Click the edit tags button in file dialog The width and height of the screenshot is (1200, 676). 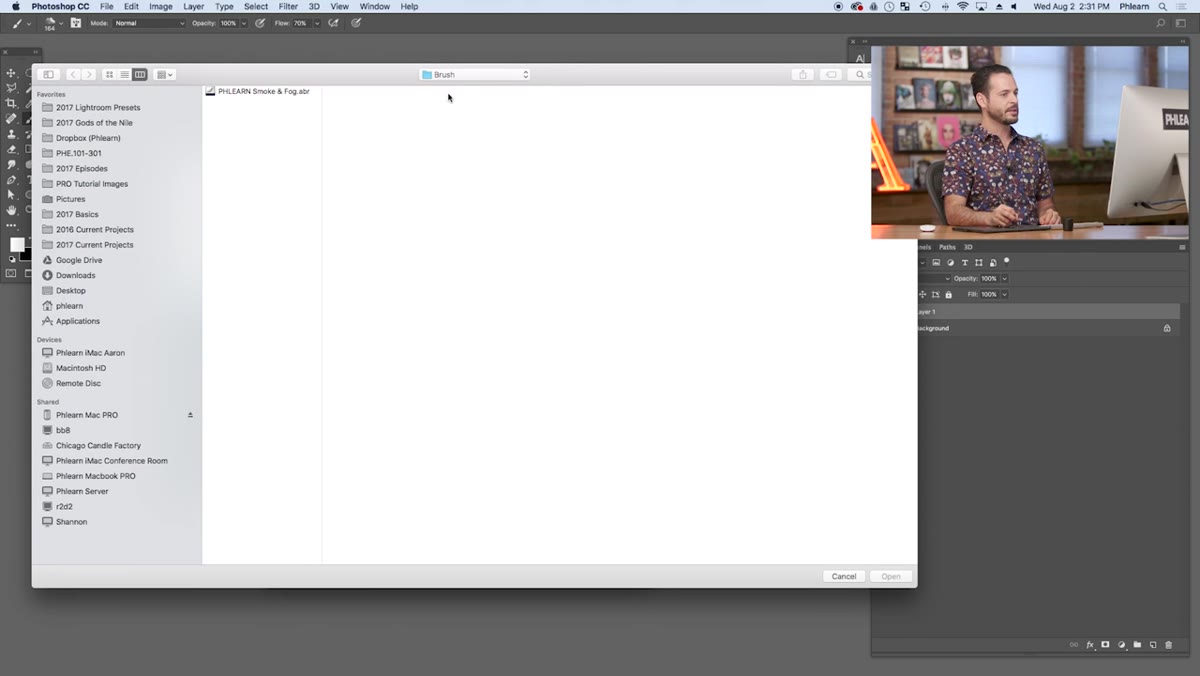(x=830, y=75)
